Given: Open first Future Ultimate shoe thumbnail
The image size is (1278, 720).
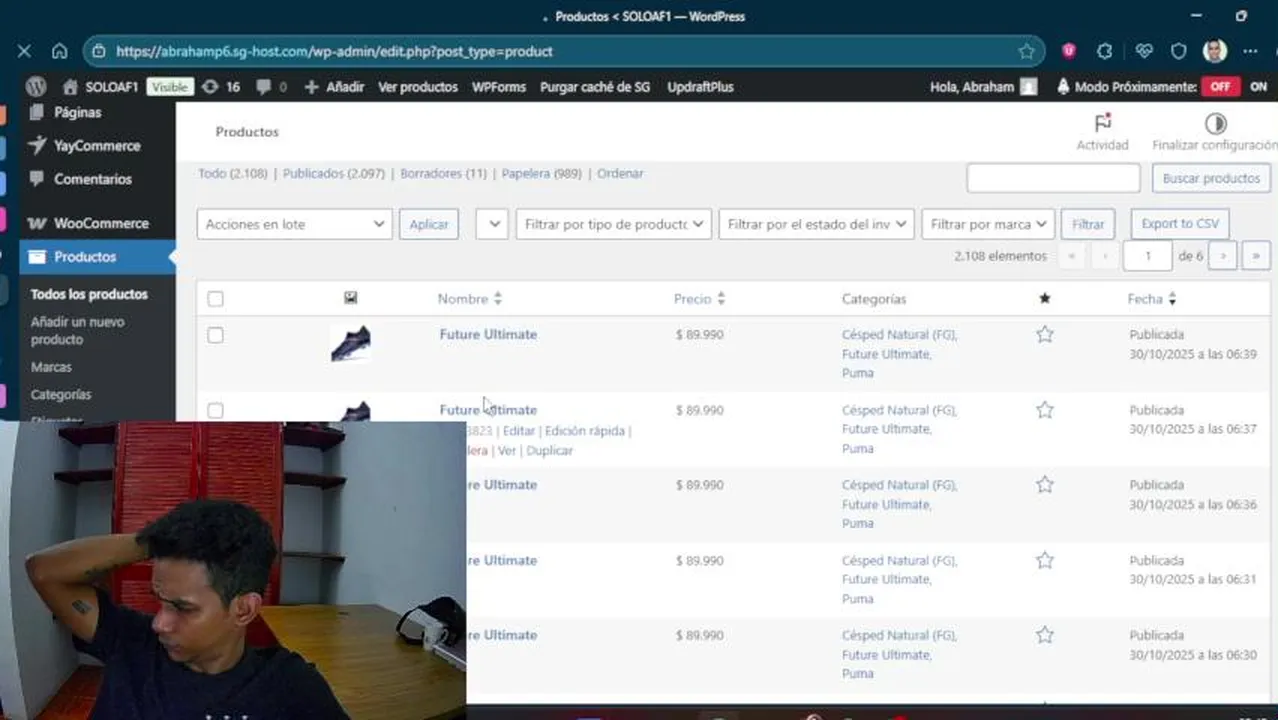Looking at the screenshot, I should tap(350, 343).
